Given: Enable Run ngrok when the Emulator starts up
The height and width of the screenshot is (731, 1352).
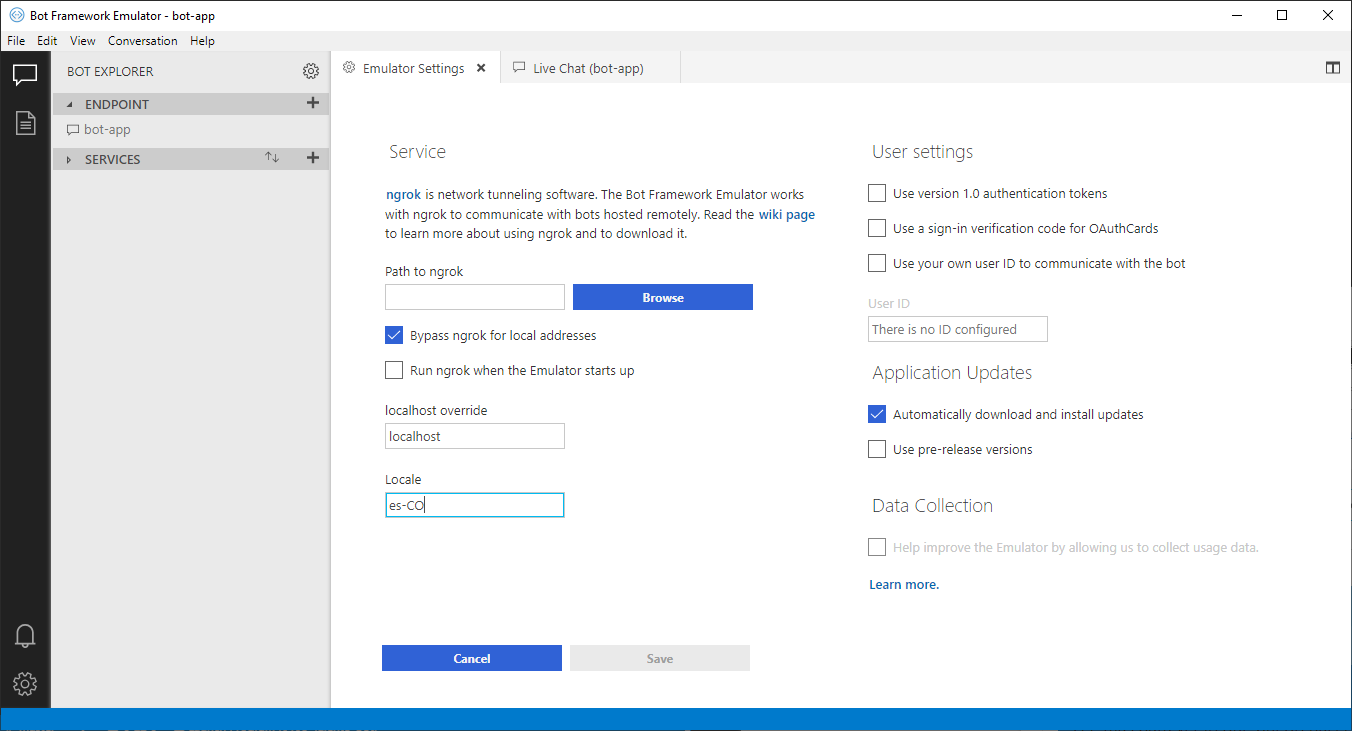Looking at the screenshot, I should (x=394, y=370).
